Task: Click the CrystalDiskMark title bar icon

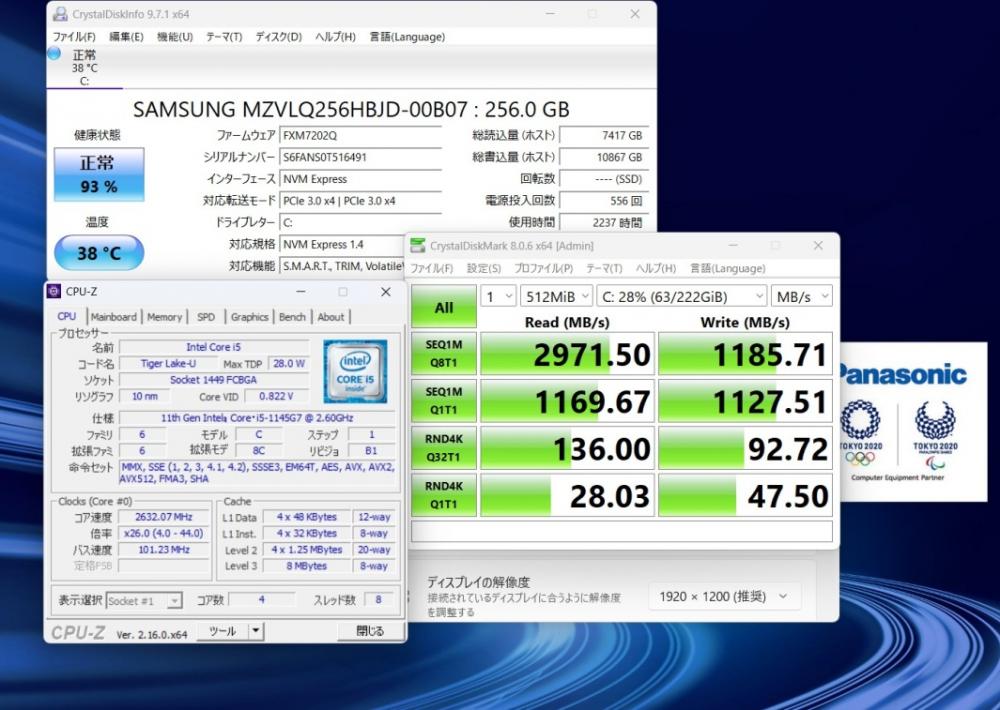Action: click(418, 246)
